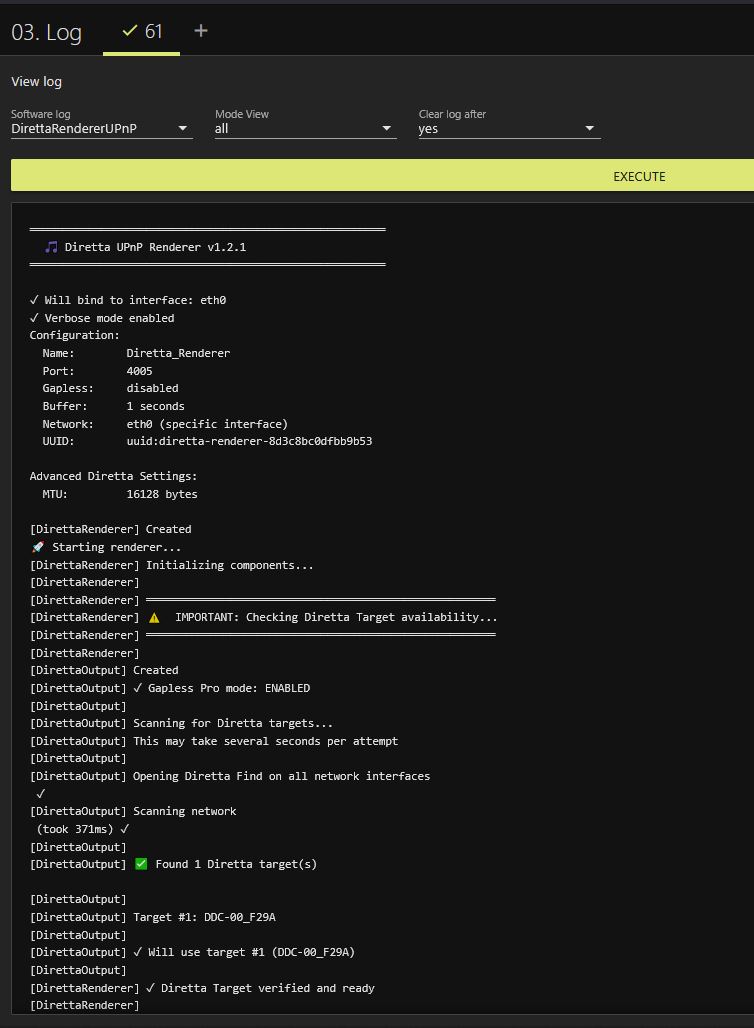Click the music note icon beside Diretta UPnP Renderer
The image size is (754, 1028).
pyautogui.click(x=51, y=247)
